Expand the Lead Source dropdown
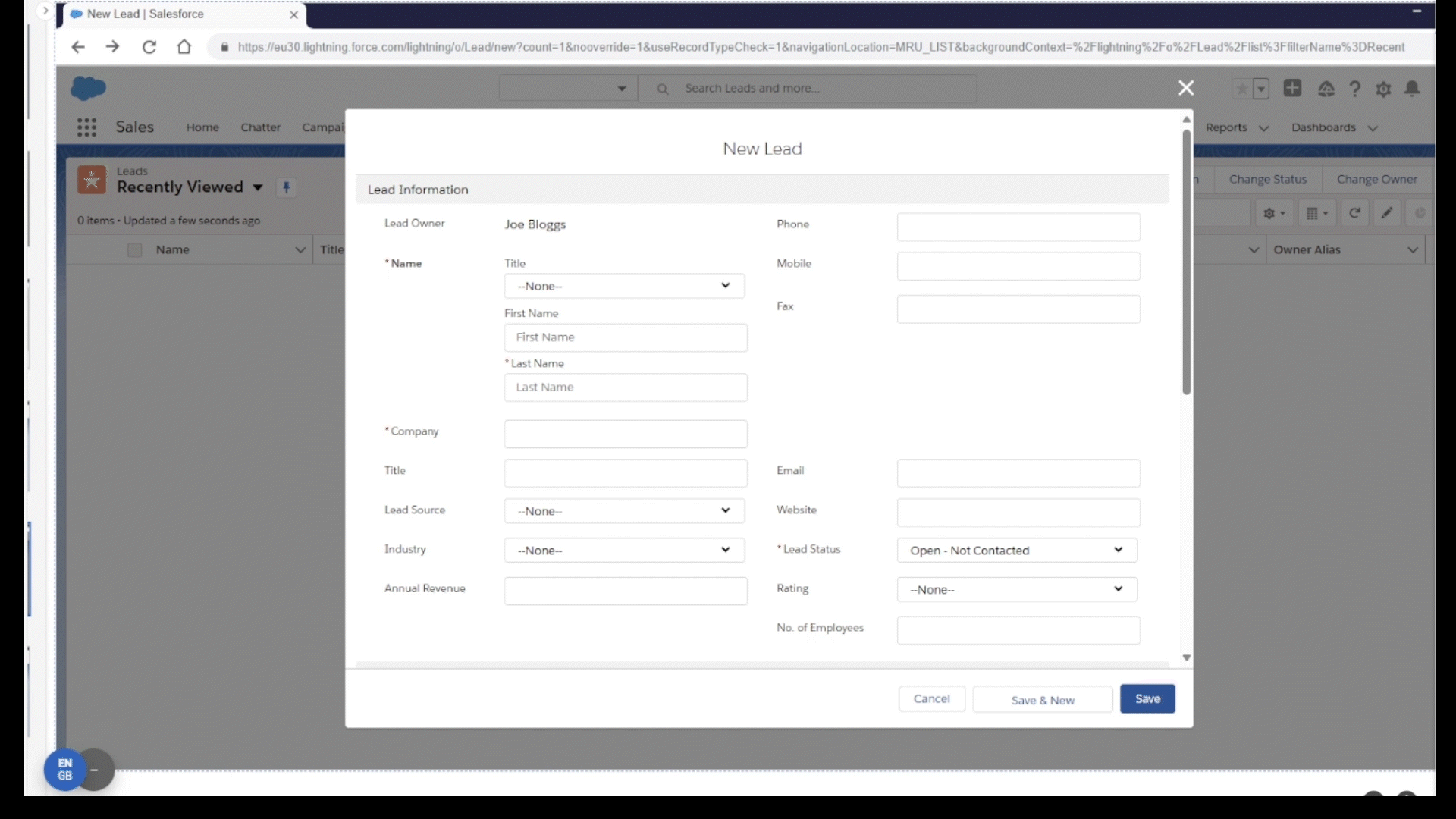The width and height of the screenshot is (1456, 819). coord(623,510)
